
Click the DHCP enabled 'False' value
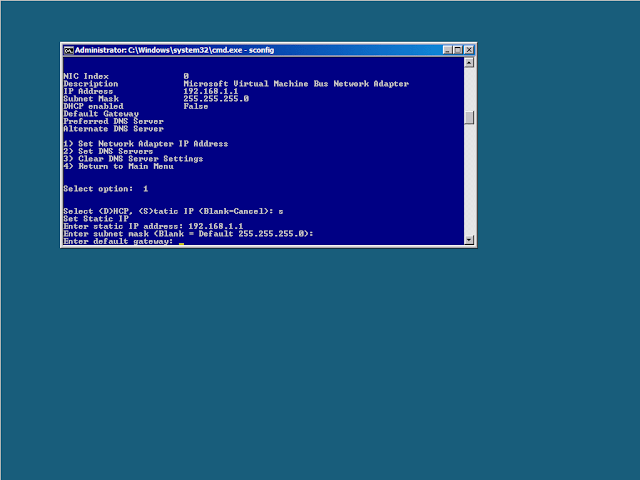pos(195,106)
